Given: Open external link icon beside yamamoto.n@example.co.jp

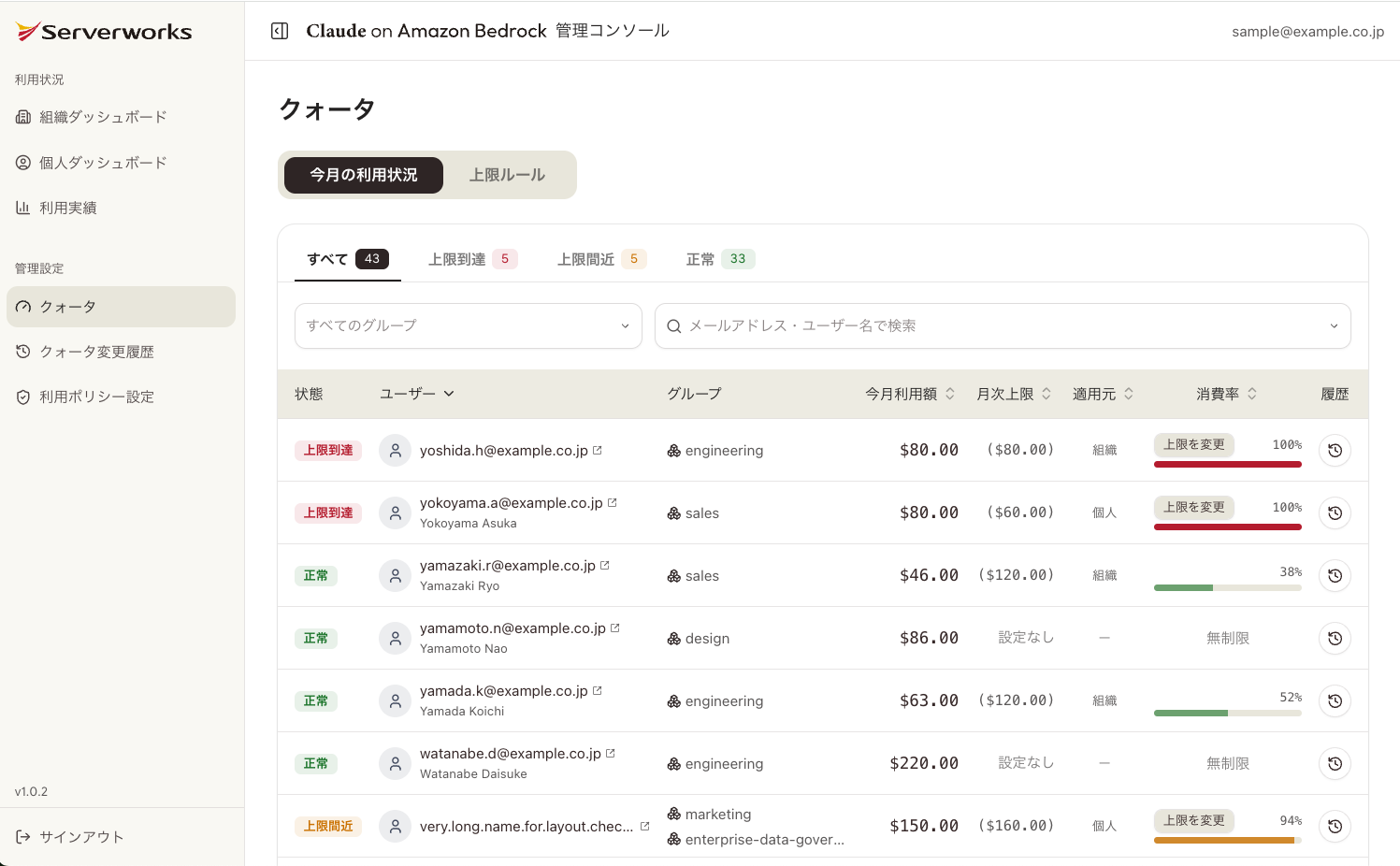Looking at the screenshot, I should pos(615,628).
